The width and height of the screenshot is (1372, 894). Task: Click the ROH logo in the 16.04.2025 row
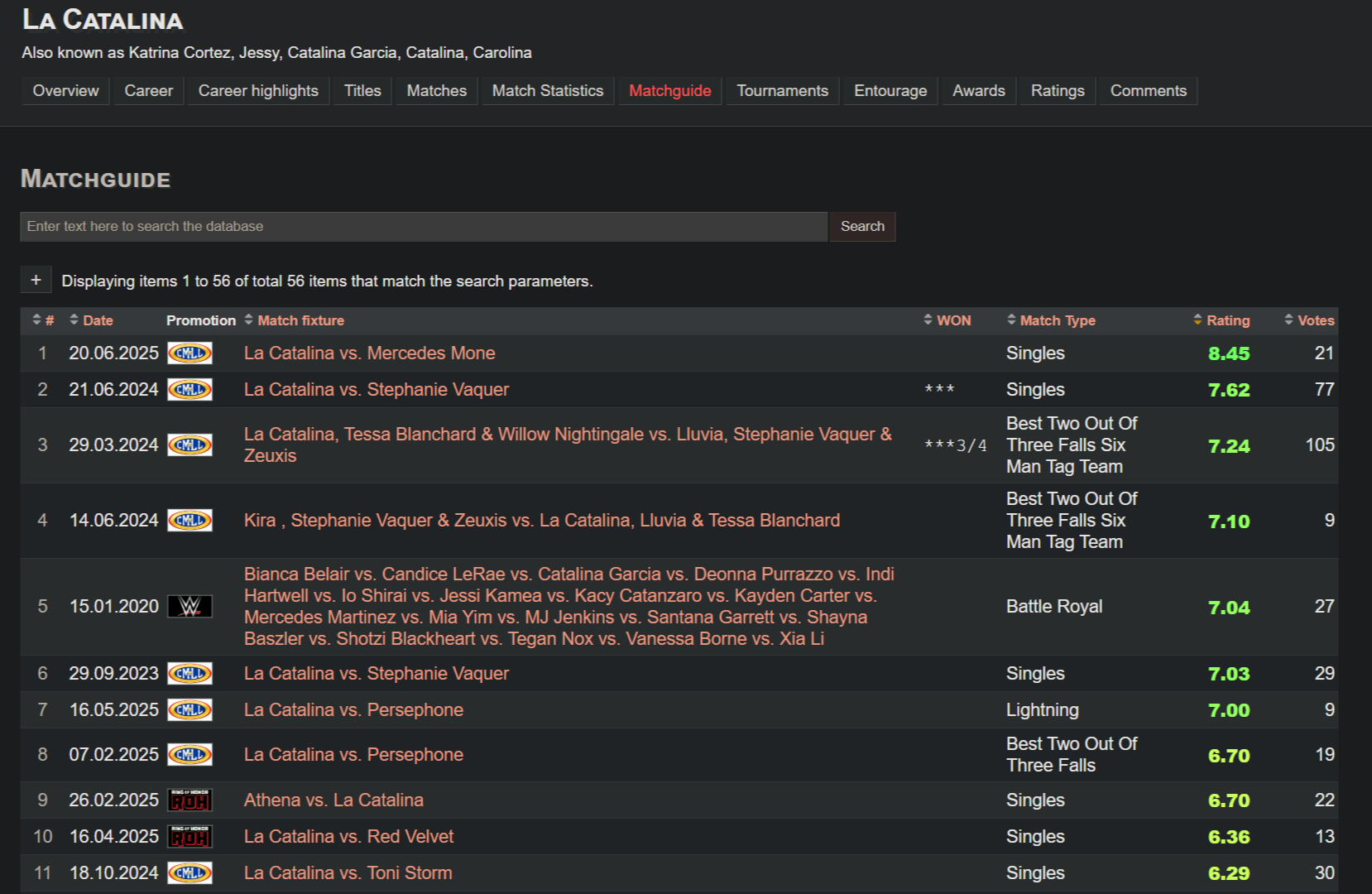tap(189, 837)
